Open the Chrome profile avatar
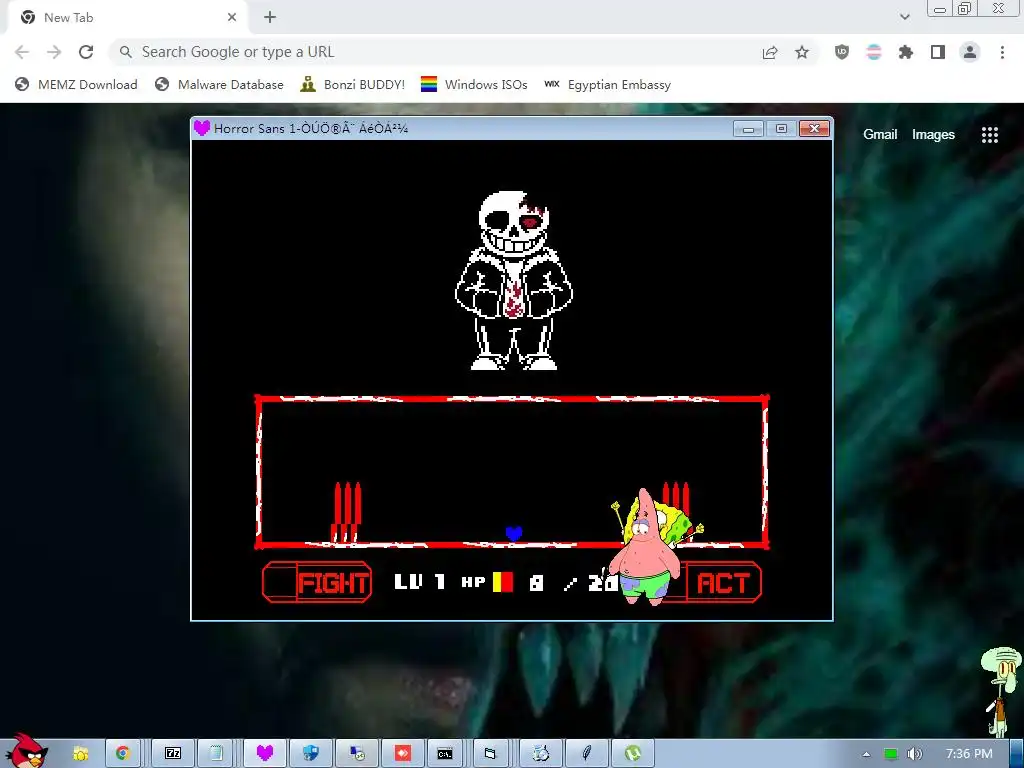 [970, 52]
